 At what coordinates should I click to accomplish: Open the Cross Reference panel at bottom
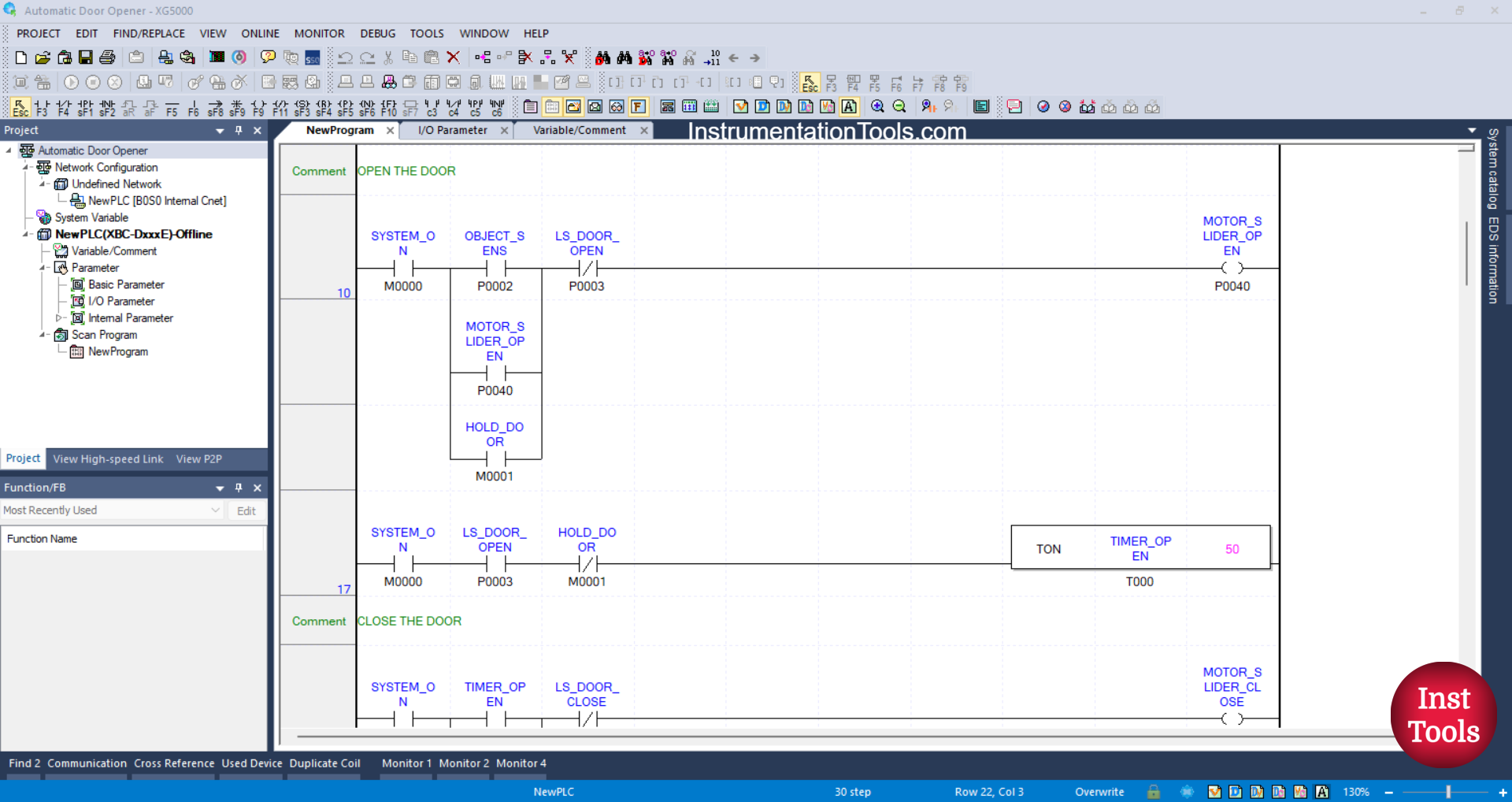173,763
